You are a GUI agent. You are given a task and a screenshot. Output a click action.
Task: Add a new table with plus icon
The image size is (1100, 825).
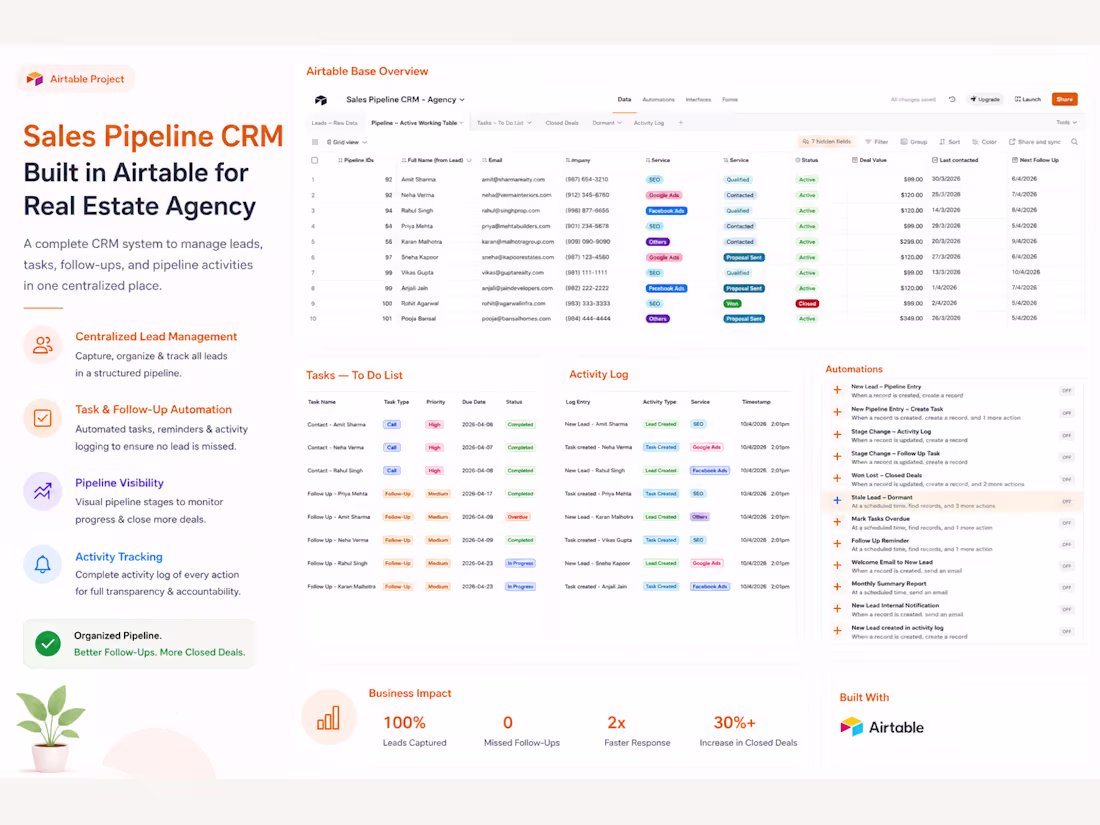click(680, 123)
